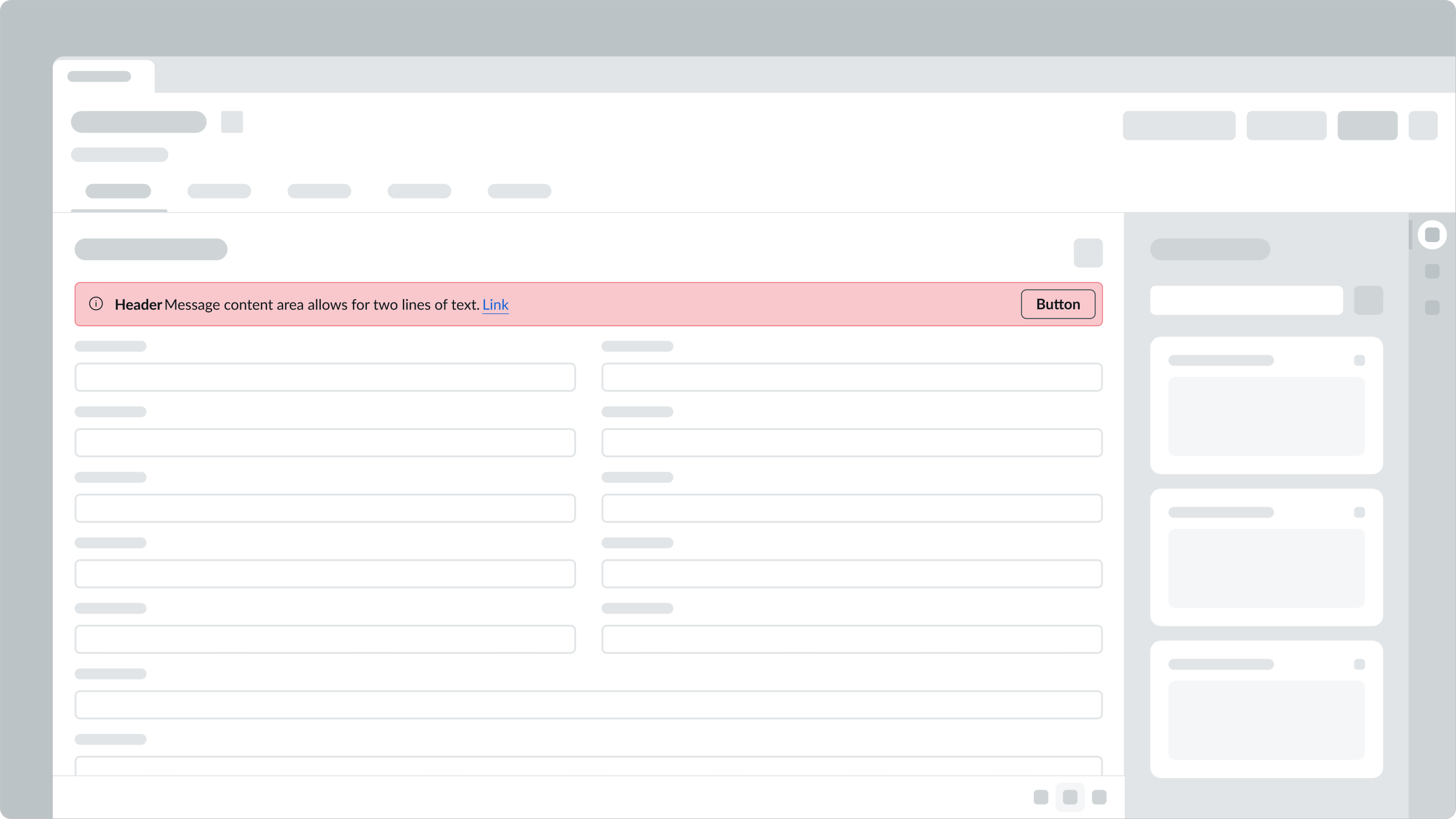Click the leftmost icon in the bottom toolbar
Screen dimensions: 1456x819
click(1041, 796)
